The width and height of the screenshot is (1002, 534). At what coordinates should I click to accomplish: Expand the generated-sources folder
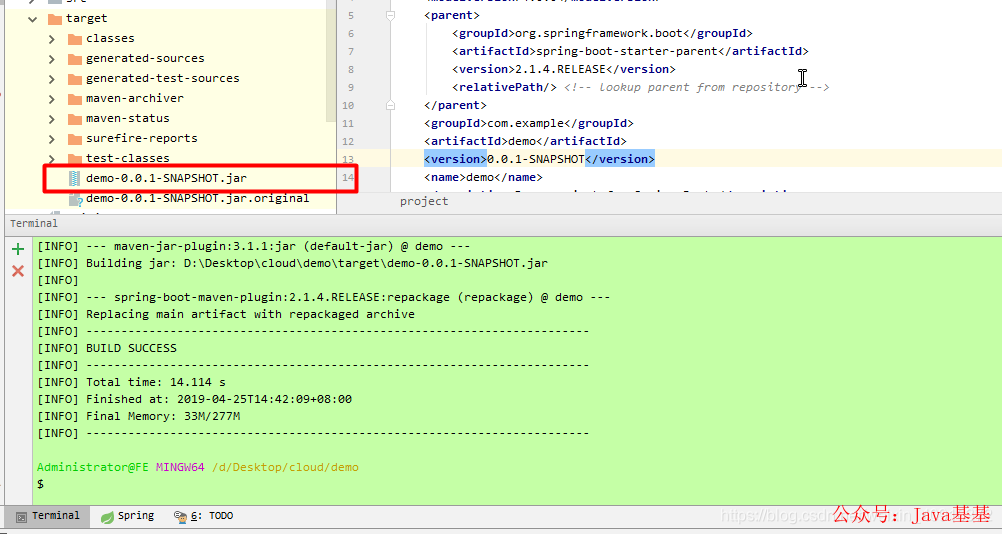point(52,59)
